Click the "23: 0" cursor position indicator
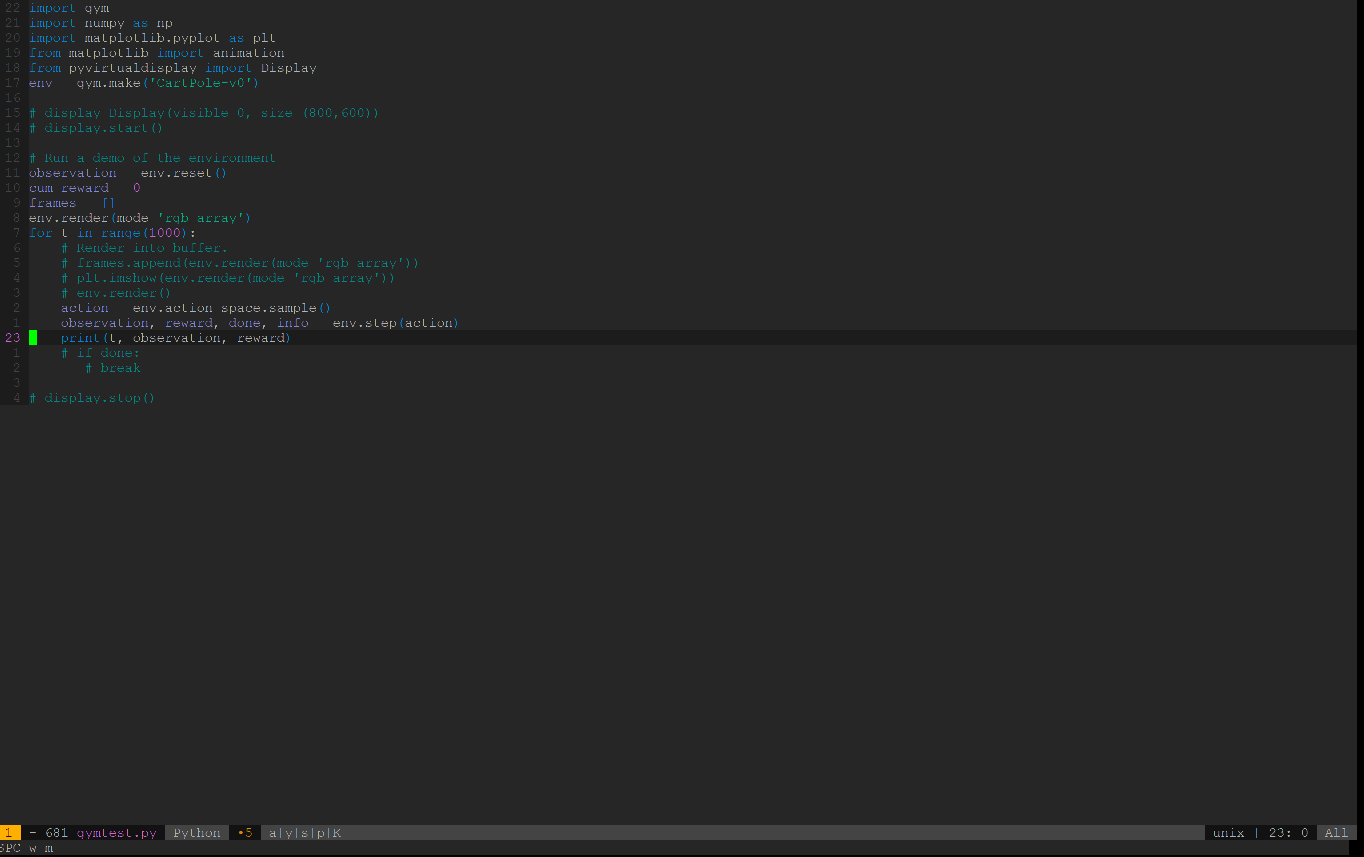Image resolution: width=1364 pixels, height=857 pixels. coord(1290,832)
